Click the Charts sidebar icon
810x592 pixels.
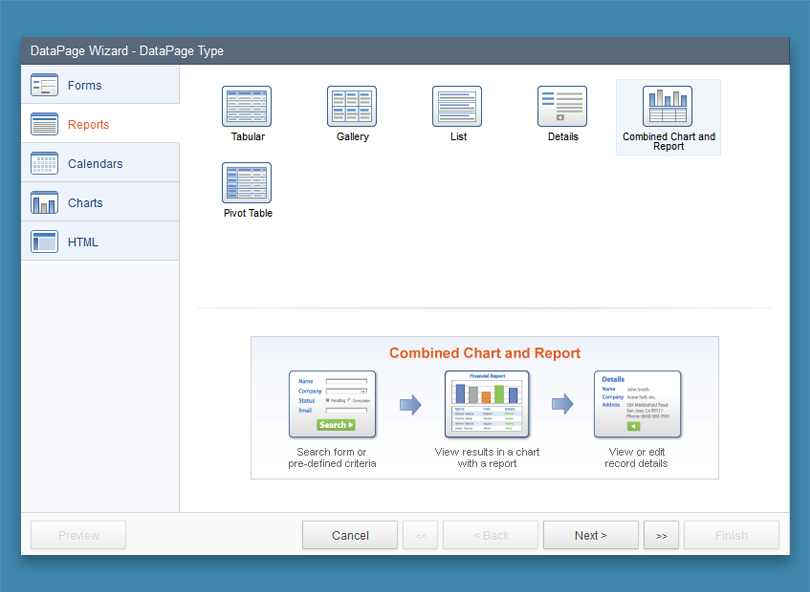tap(45, 202)
